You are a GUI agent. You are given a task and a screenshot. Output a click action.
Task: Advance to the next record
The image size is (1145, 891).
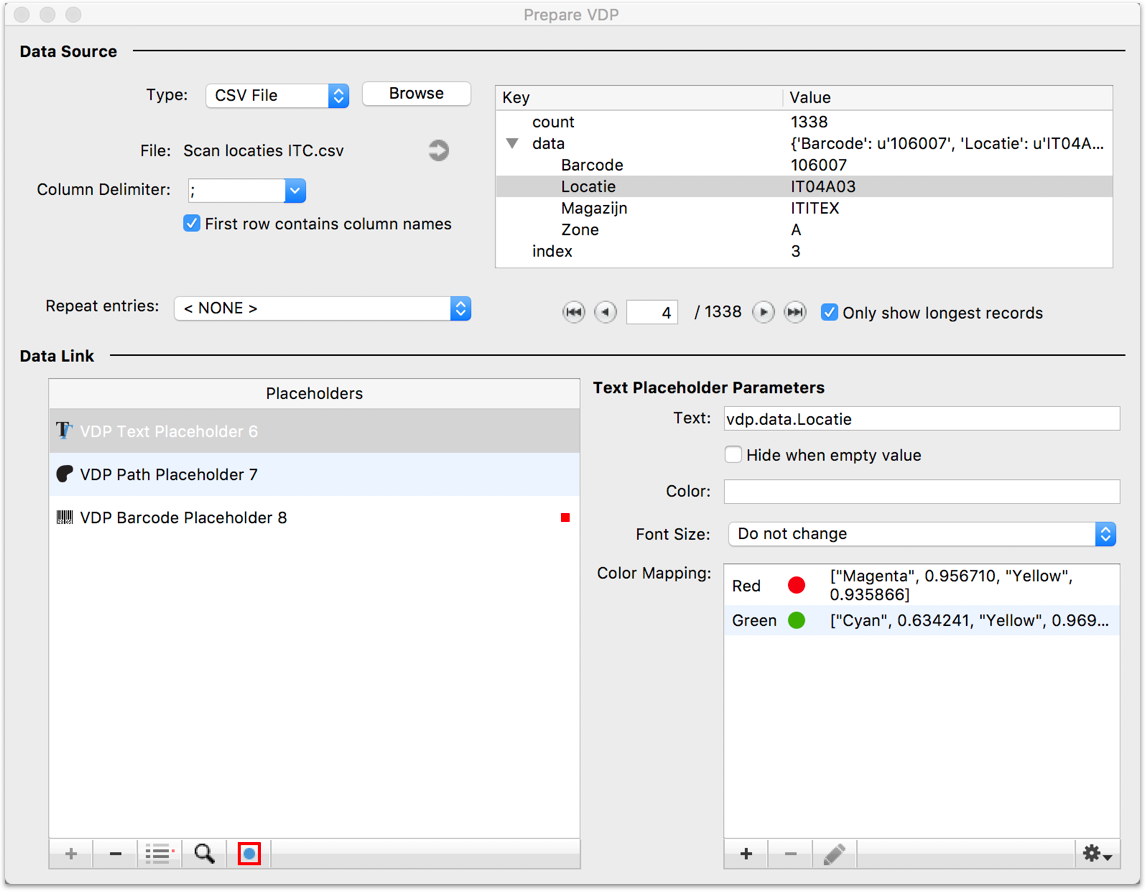[763, 312]
